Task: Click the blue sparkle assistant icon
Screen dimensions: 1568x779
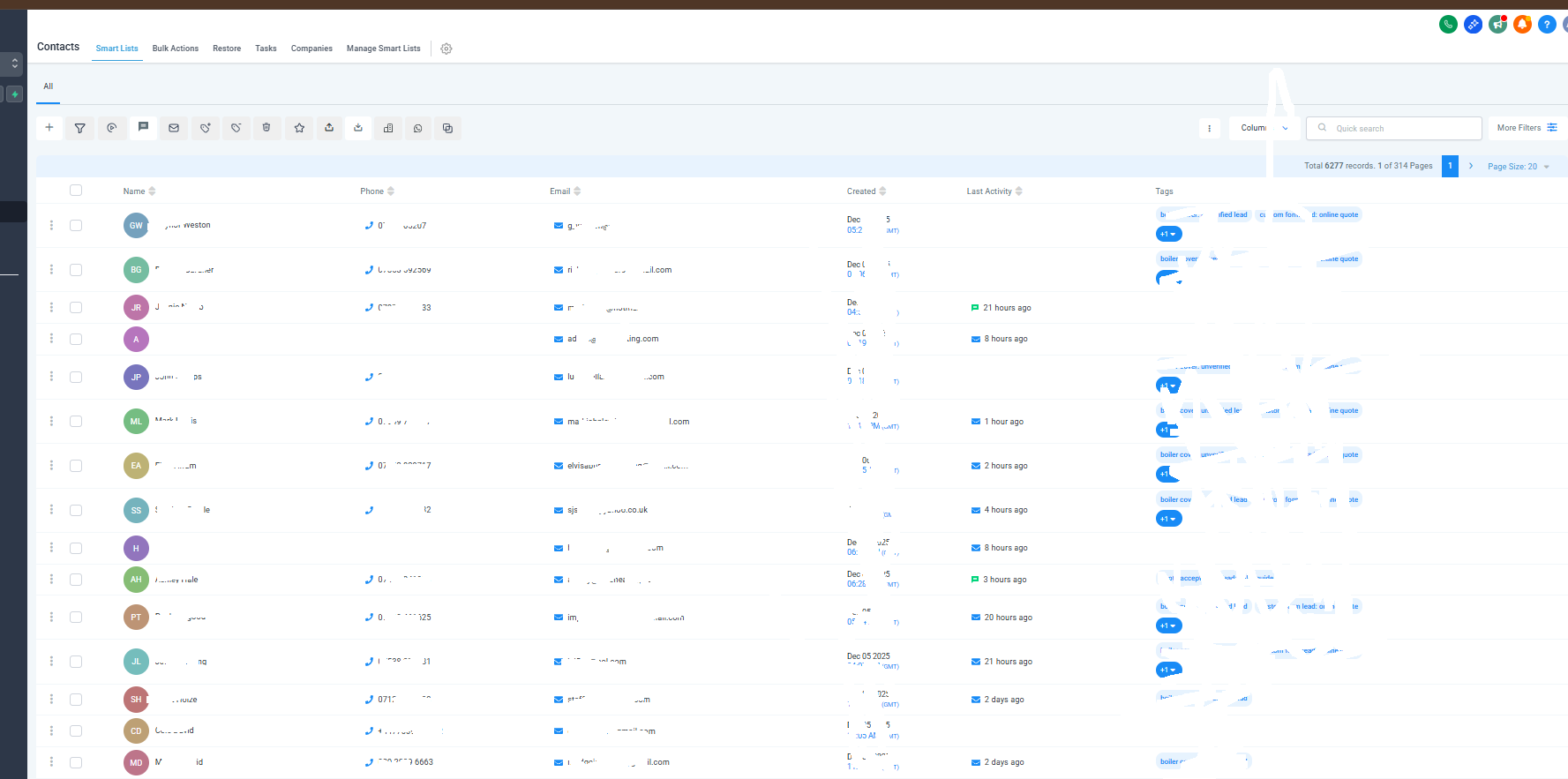Action: tap(1473, 25)
